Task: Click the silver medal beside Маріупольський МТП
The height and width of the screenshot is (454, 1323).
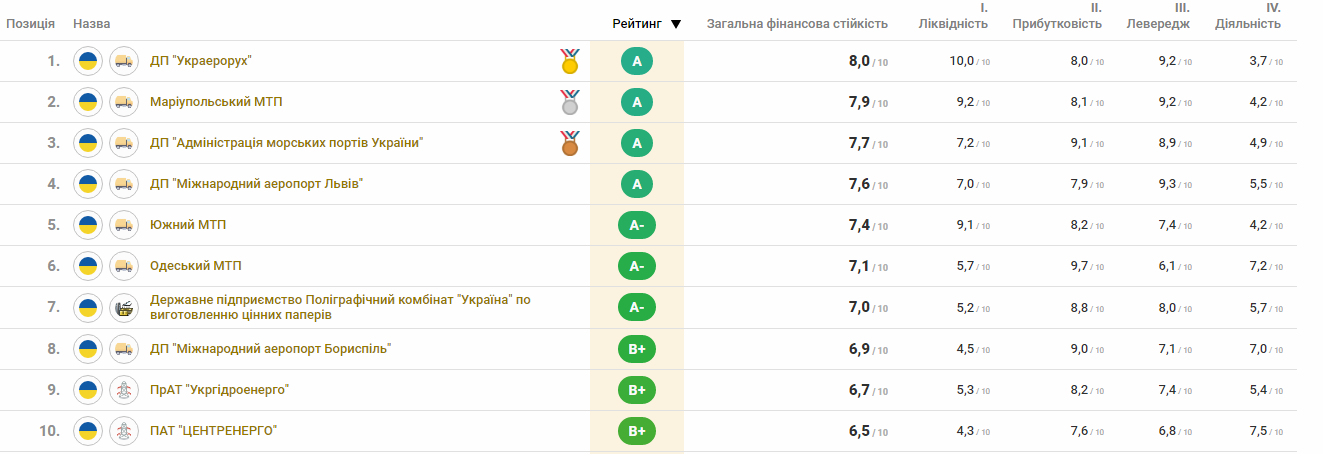Action: pos(569,103)
